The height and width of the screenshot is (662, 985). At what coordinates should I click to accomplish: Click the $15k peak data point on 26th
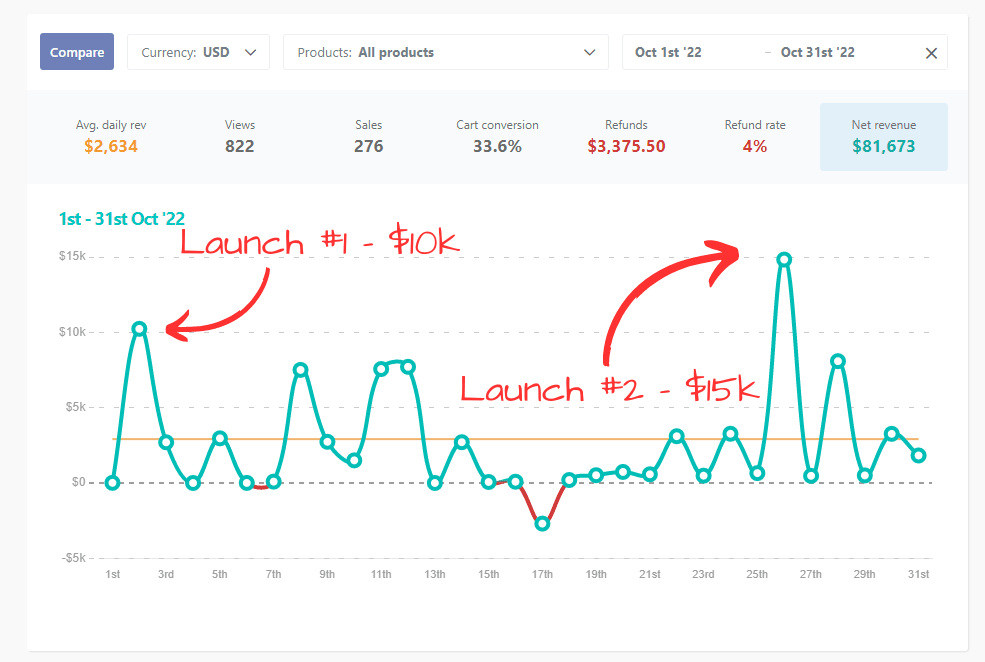click(784, 259)
